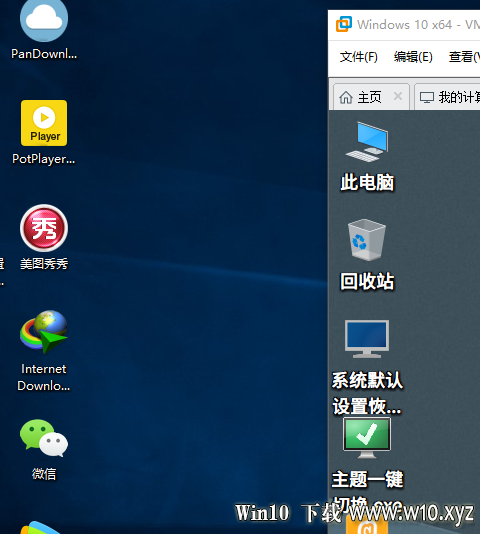The height and width of the screenshot is (534, 480).
Task: Open the 编辑(E) menu in VMware
Action: [413, 57]
